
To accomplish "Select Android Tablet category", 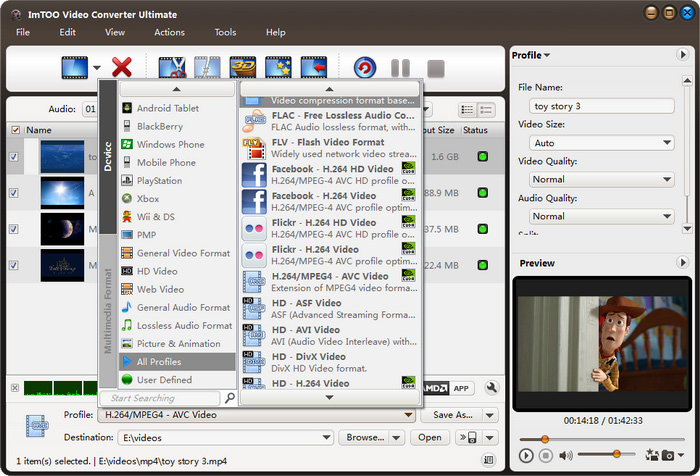I will pyautogui.click(x=177, y=108).
